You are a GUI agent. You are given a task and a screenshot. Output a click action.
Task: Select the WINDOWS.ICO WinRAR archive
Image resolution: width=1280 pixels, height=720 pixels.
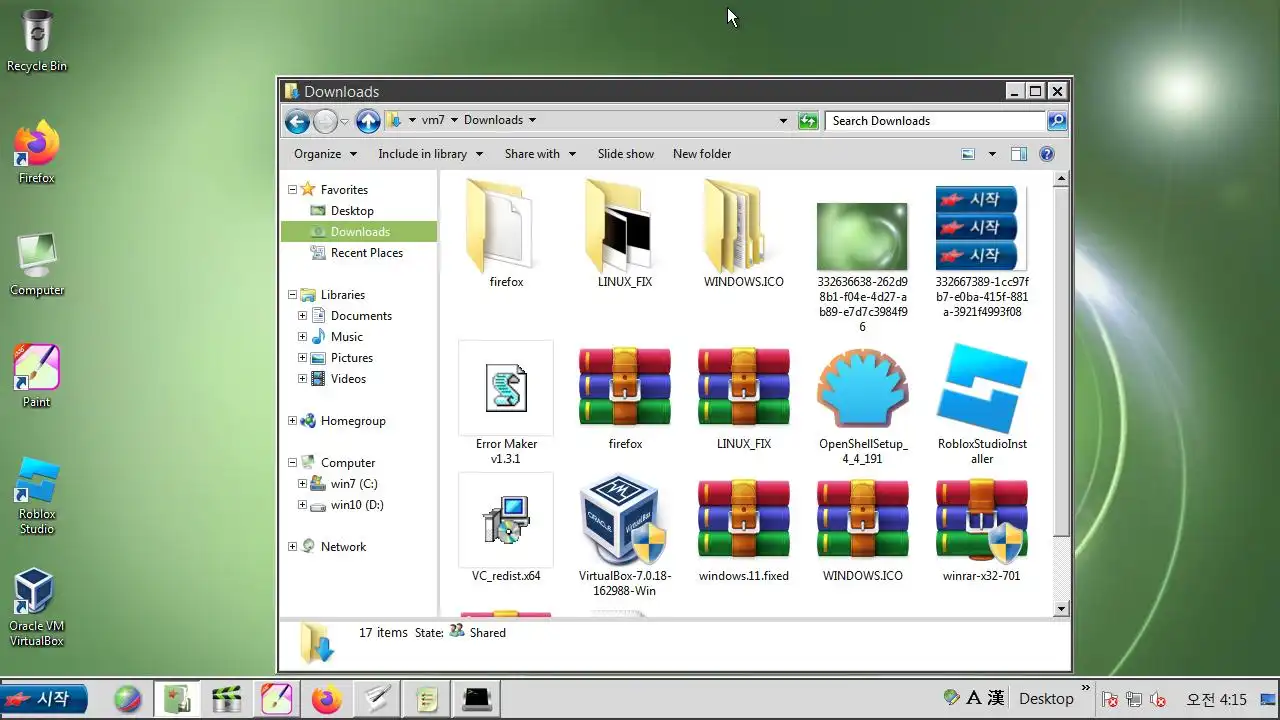click(862, 529)
